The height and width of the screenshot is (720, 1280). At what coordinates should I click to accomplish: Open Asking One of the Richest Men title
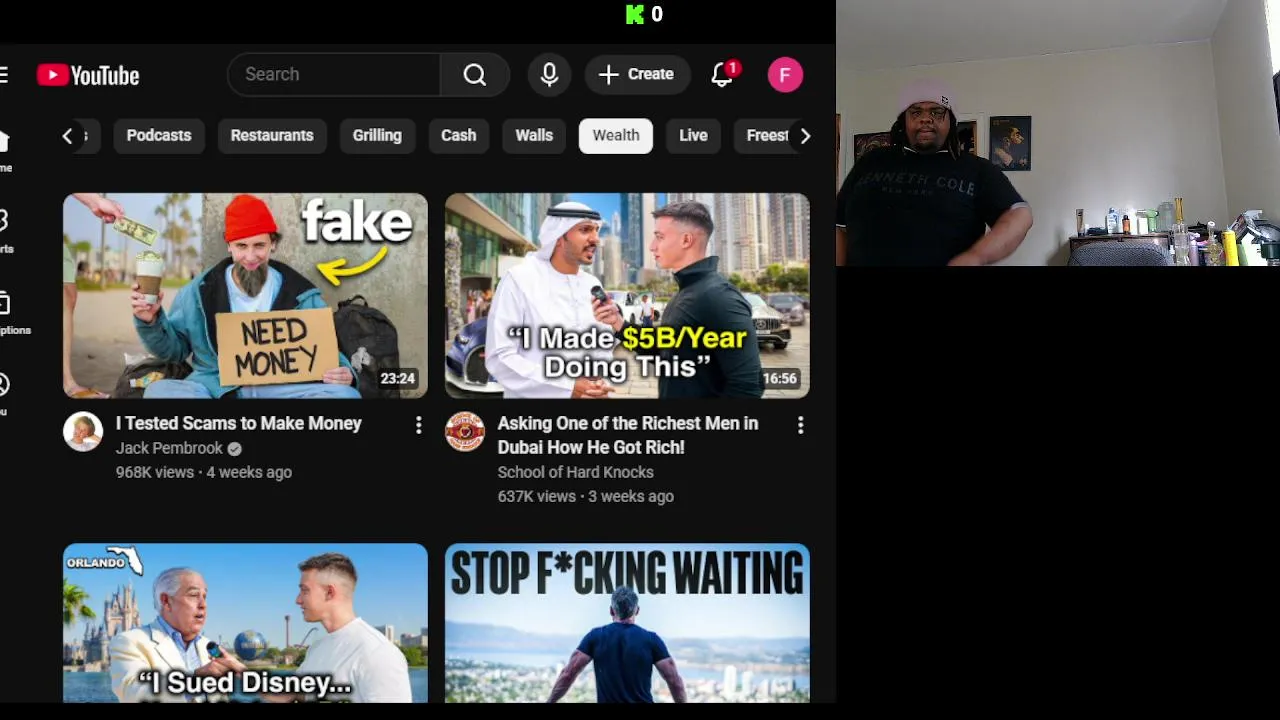(x=628, y=436)
